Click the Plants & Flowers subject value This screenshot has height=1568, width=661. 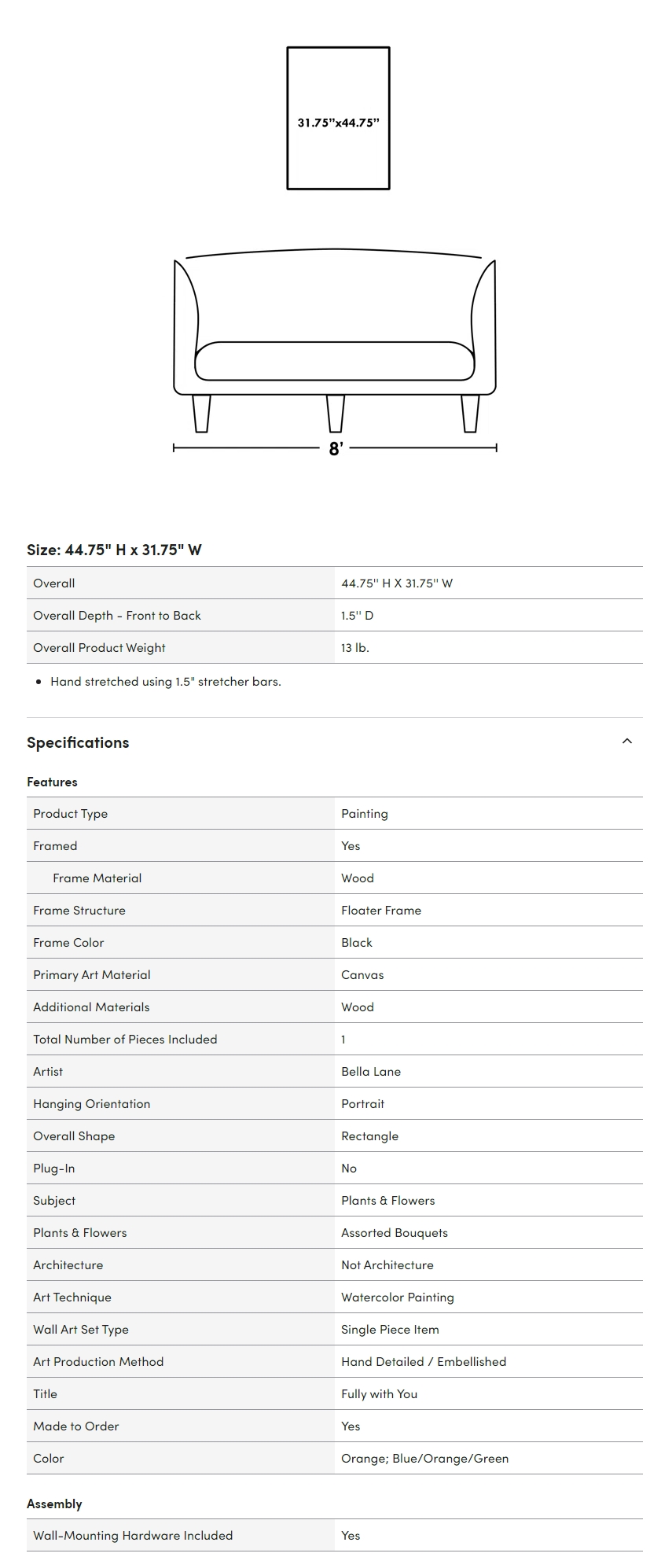pos(388,1200)
